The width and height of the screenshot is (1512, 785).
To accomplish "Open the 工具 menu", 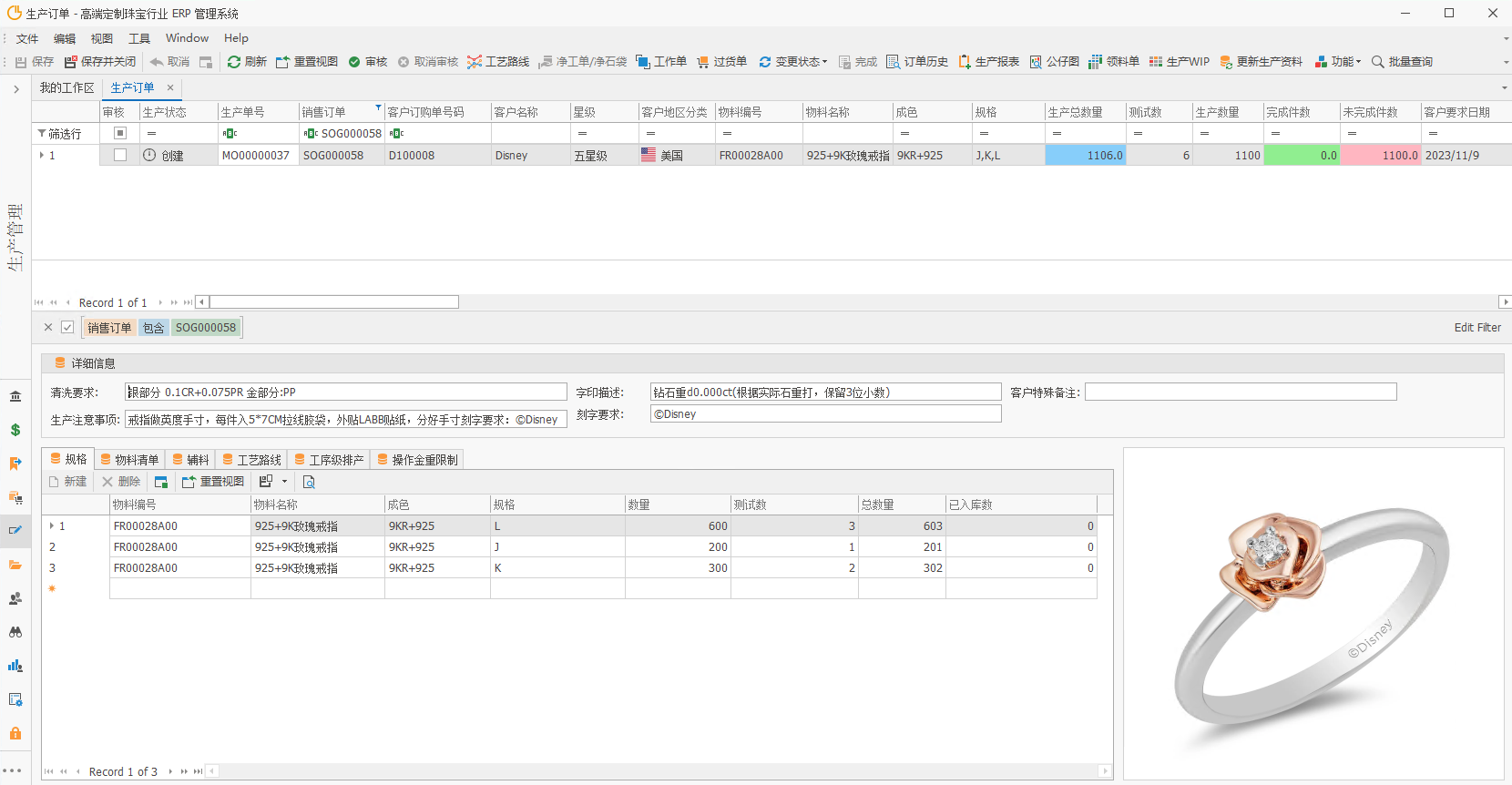I will tap(139, 38).
